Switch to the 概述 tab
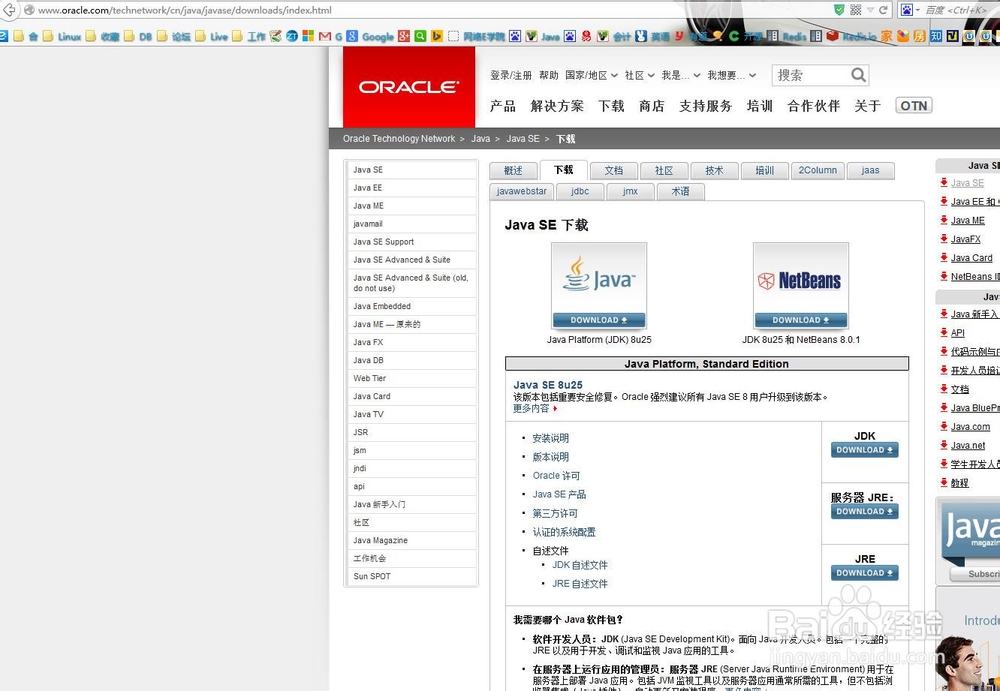This screenshot has width=1000, height=691. tap(513, 170)
